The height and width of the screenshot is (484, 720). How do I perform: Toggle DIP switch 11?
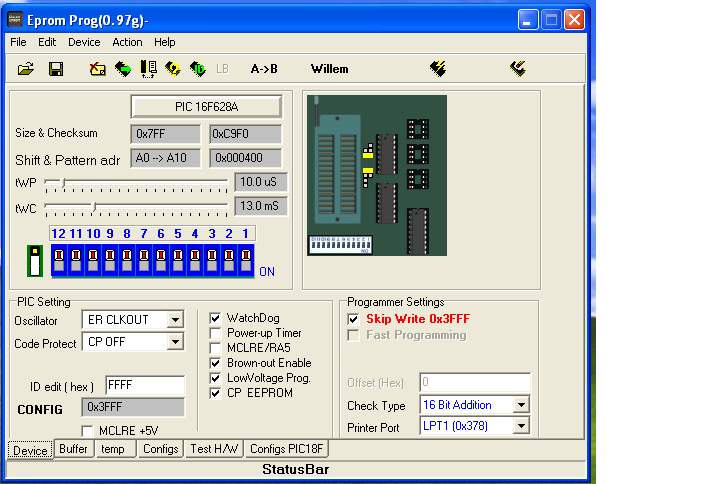coord(76,260)
